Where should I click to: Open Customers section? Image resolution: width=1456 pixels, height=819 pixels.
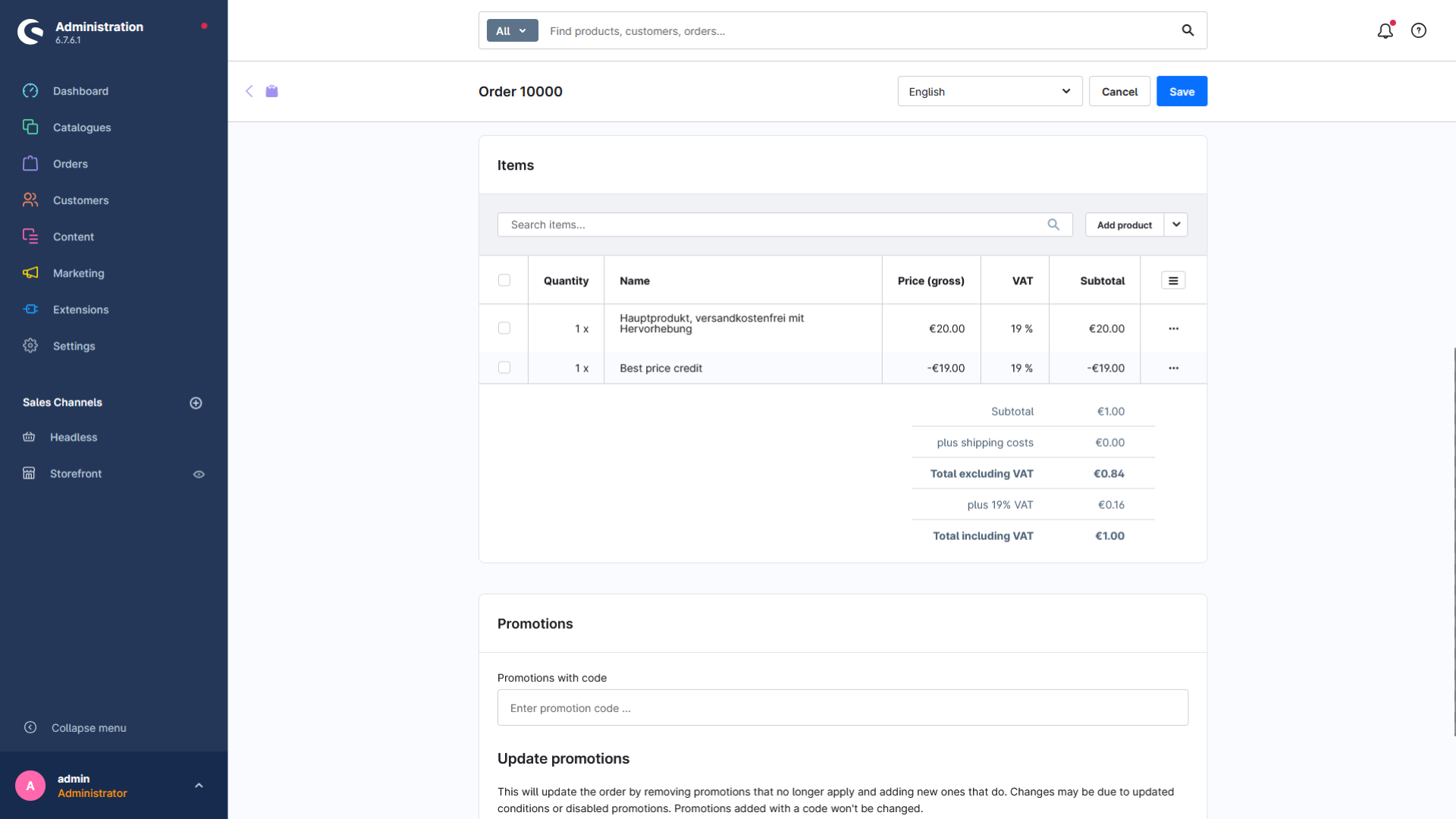point(80,200)
